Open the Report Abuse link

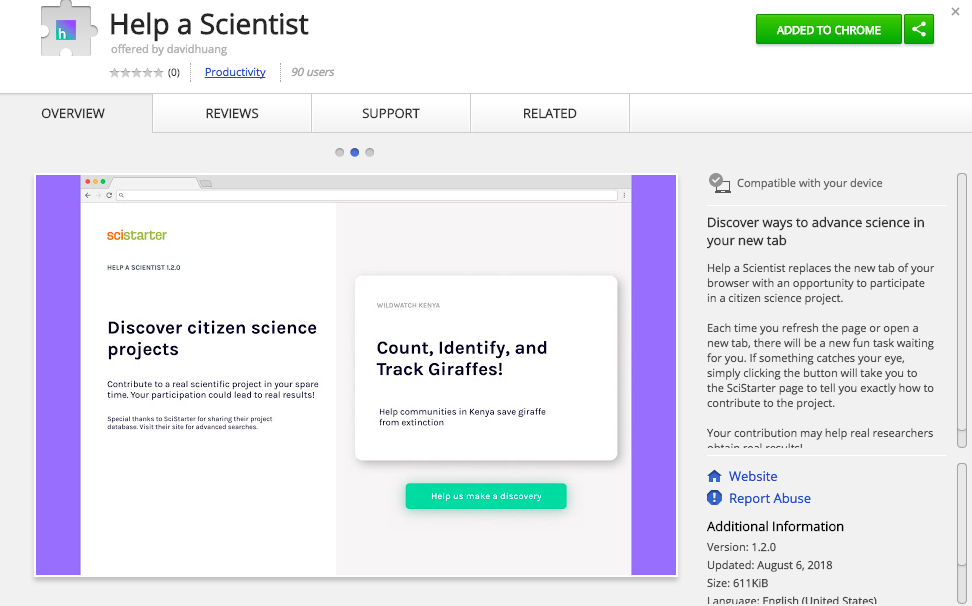[769, 498]
